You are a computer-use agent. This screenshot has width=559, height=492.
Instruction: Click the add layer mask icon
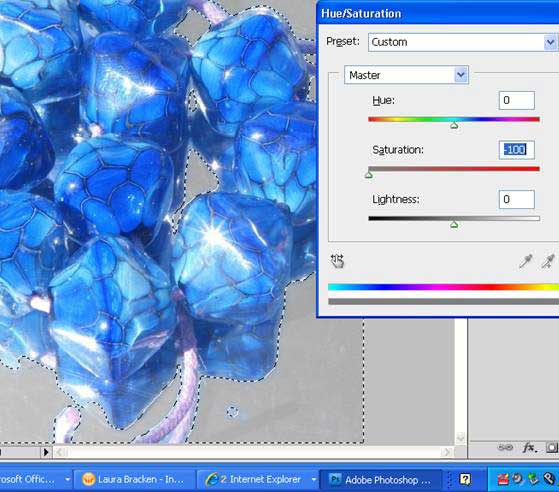click(552, 447)
